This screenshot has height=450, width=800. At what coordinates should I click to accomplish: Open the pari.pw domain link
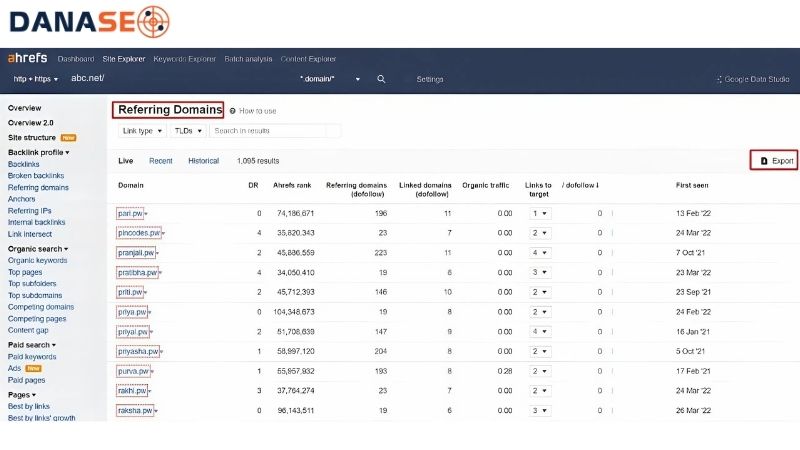(130, 213)
